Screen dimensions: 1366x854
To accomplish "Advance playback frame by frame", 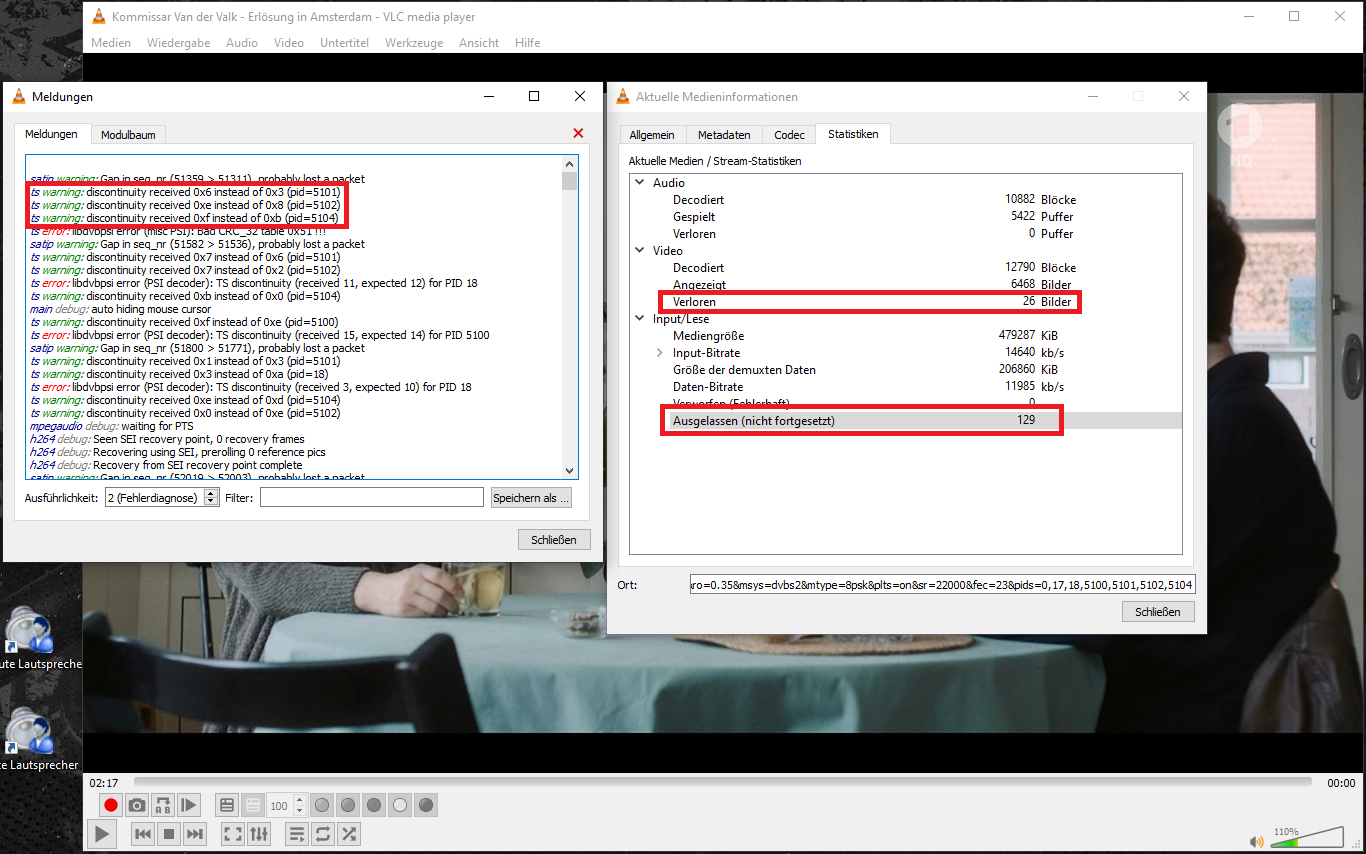I will tap(189, 805).
